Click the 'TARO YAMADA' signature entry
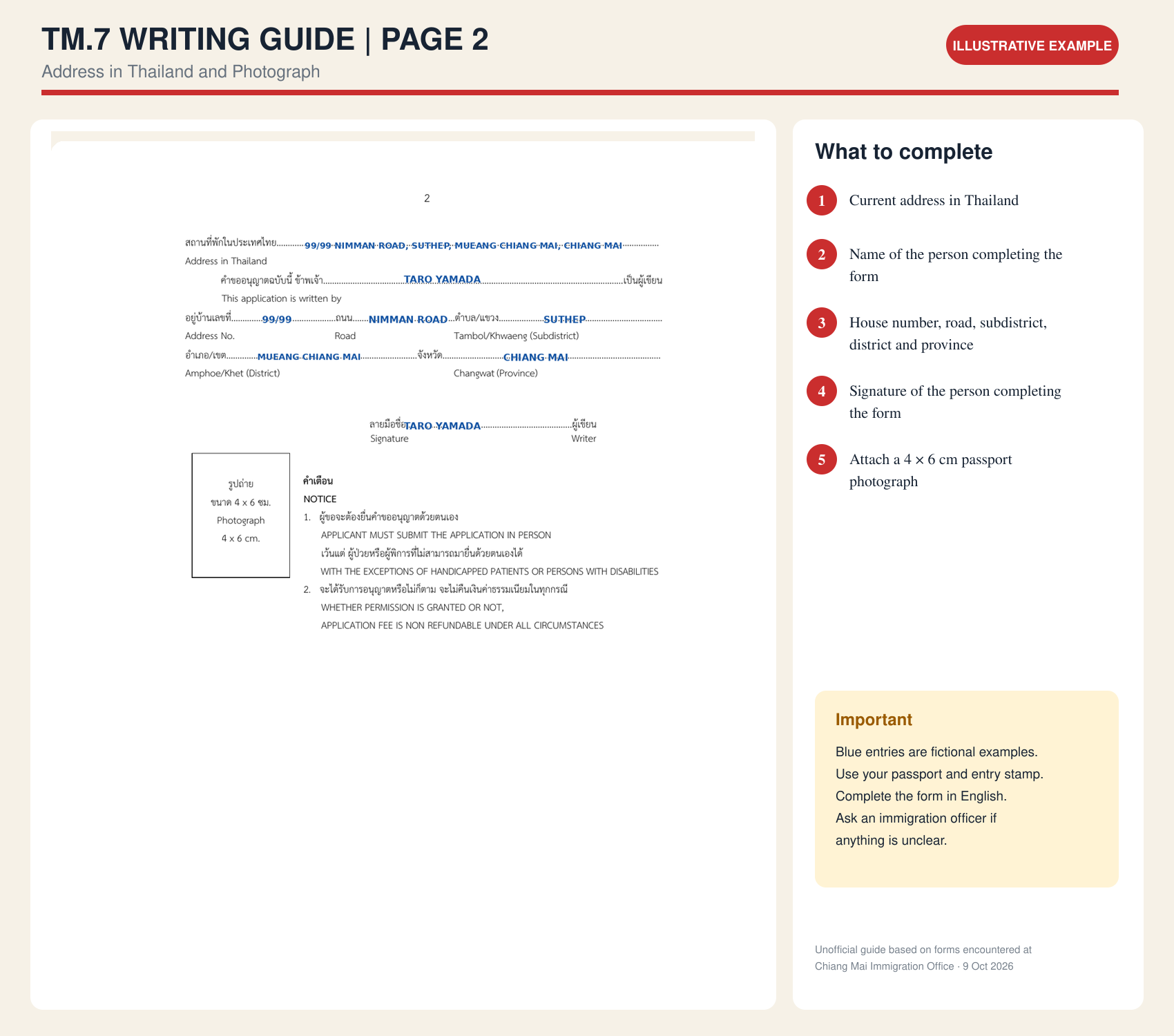Screen dimensions: 1174x1036 (x=443, y=426)
